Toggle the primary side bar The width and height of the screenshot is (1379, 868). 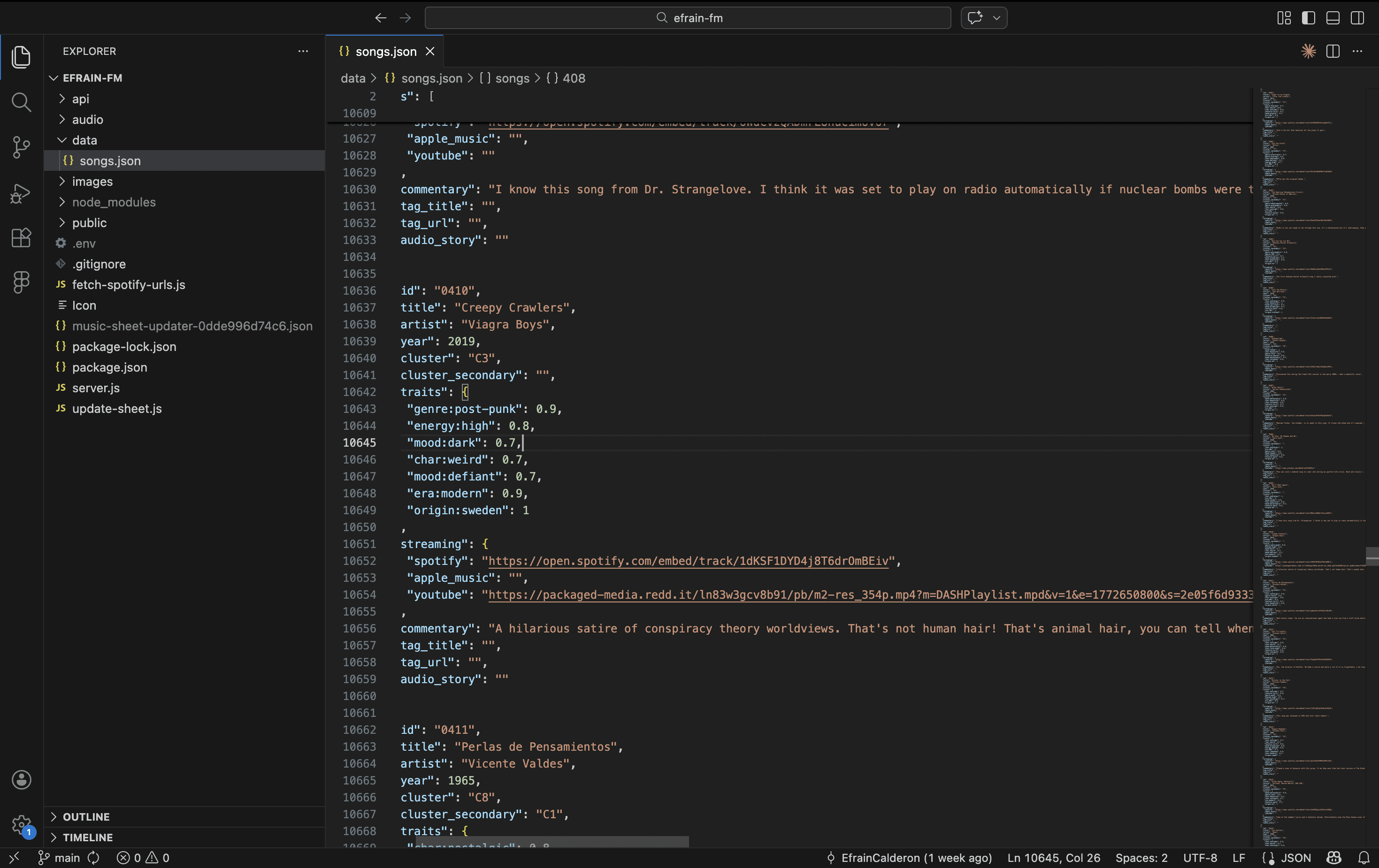pos(1308,18)
